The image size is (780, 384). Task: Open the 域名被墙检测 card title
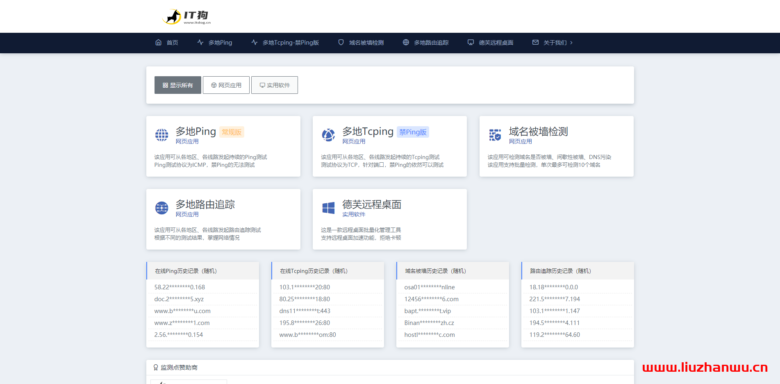coord(538,132)
